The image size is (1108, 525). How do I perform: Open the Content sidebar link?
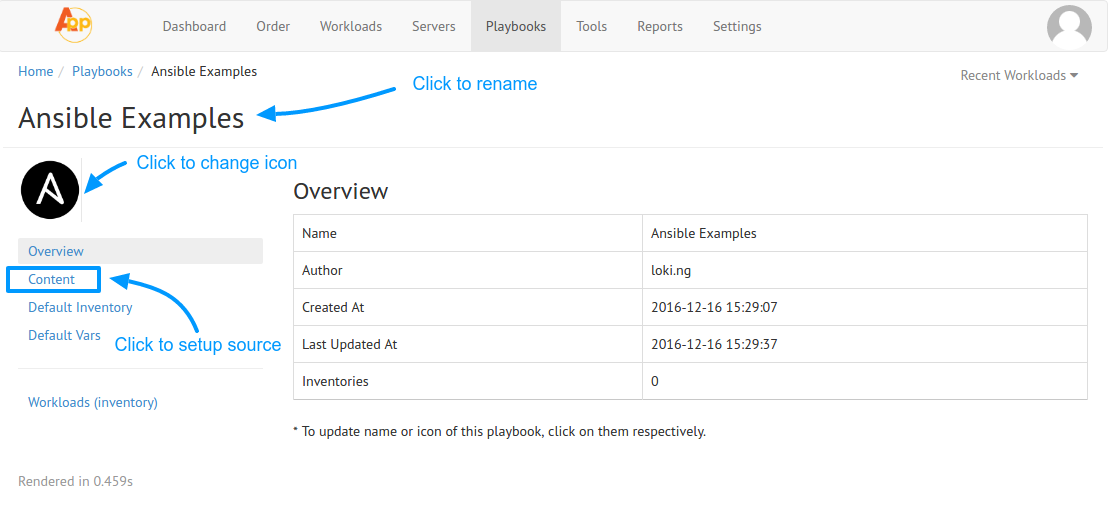point(52,279)
